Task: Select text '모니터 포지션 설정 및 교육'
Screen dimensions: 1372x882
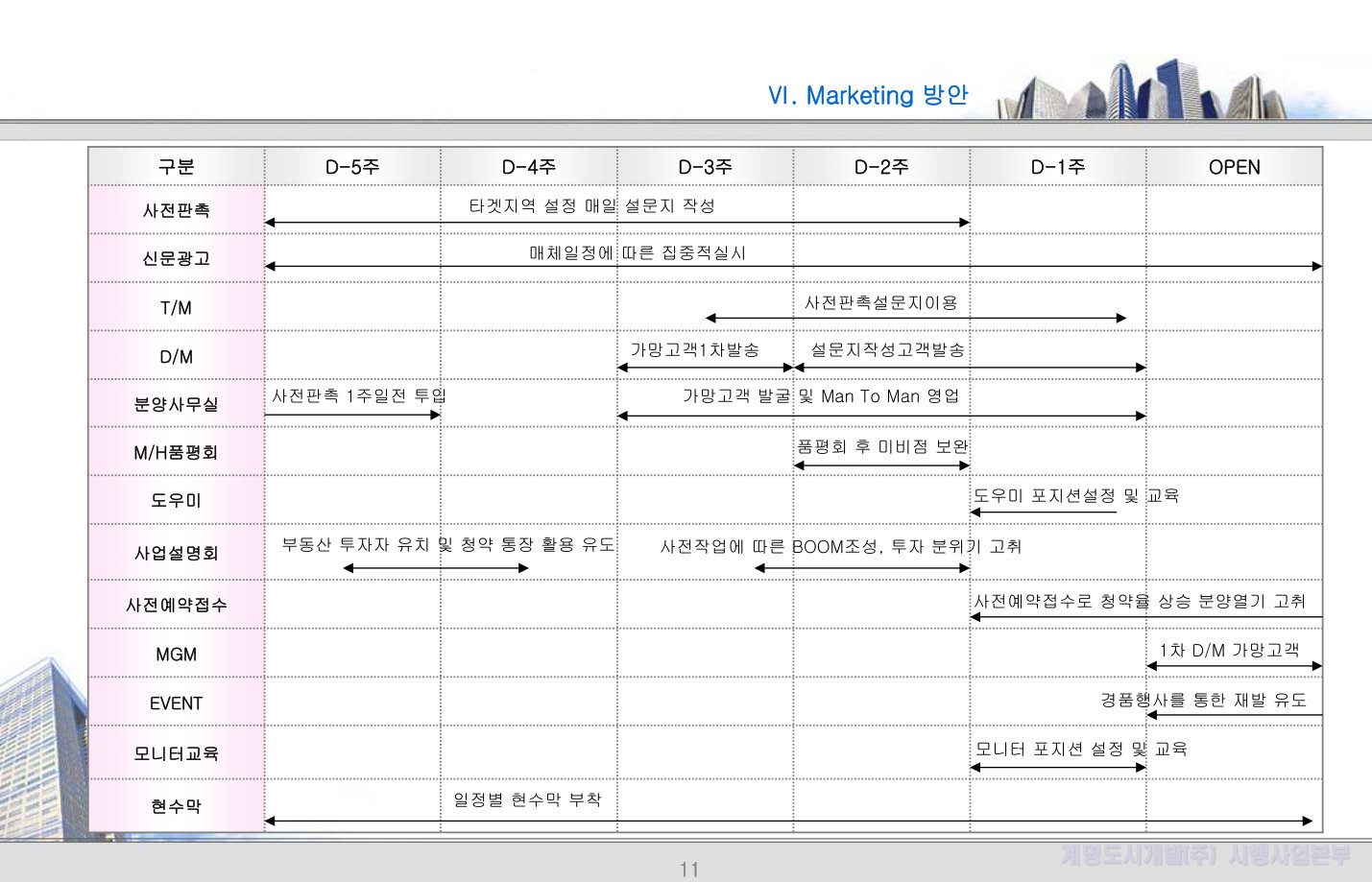Action: click(x=1081, y=749)
